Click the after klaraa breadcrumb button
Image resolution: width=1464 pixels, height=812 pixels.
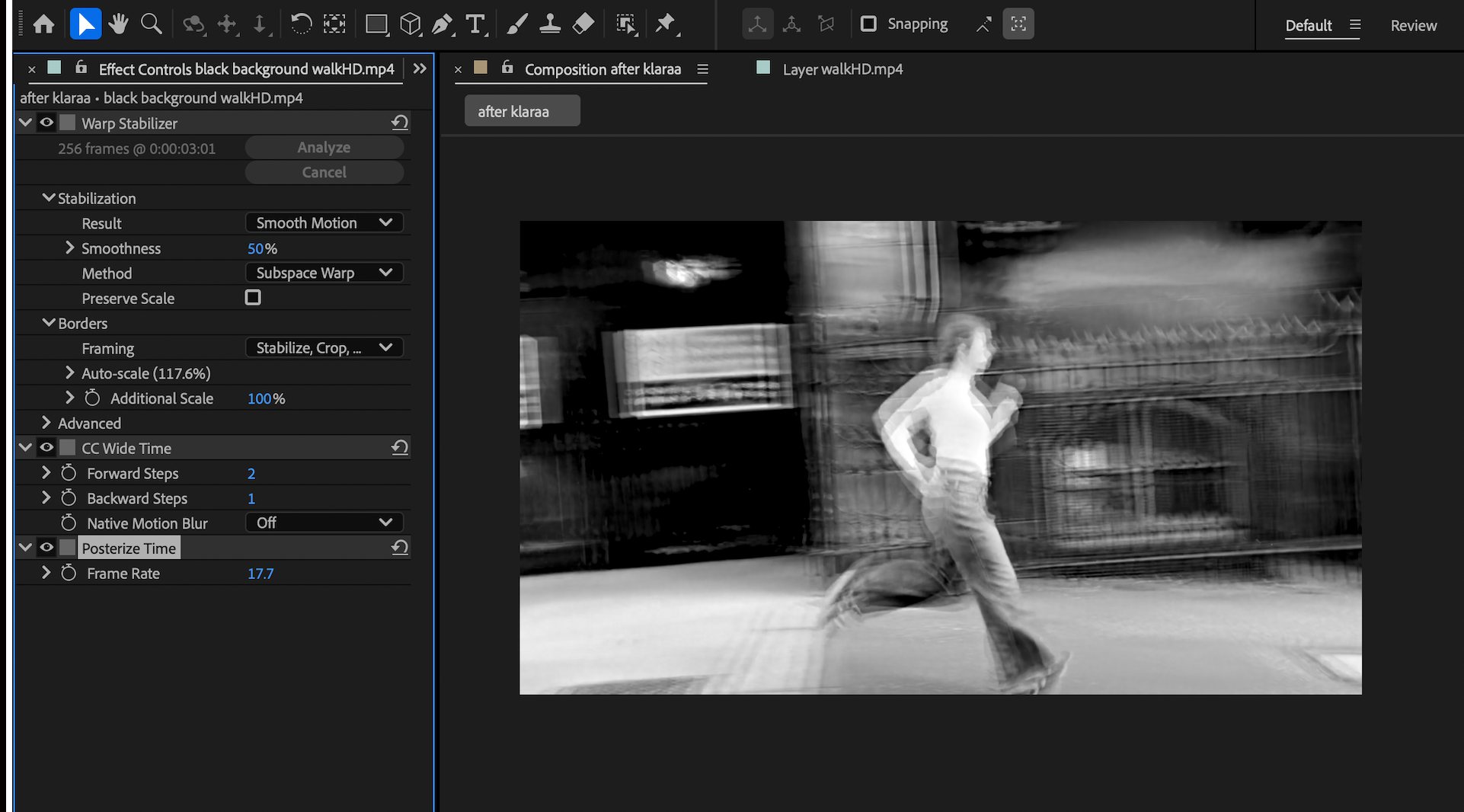pos(522,111)
